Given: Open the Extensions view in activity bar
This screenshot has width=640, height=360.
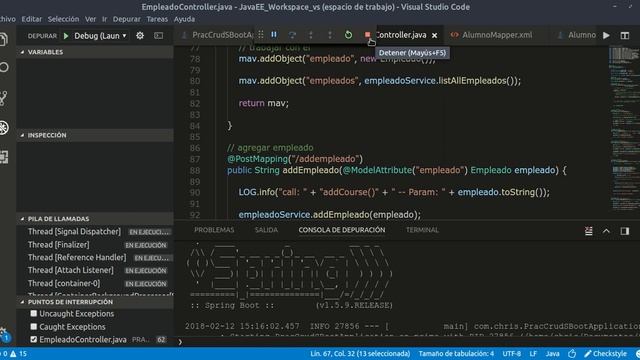Looking at the screenshot, I should [4, 157].
